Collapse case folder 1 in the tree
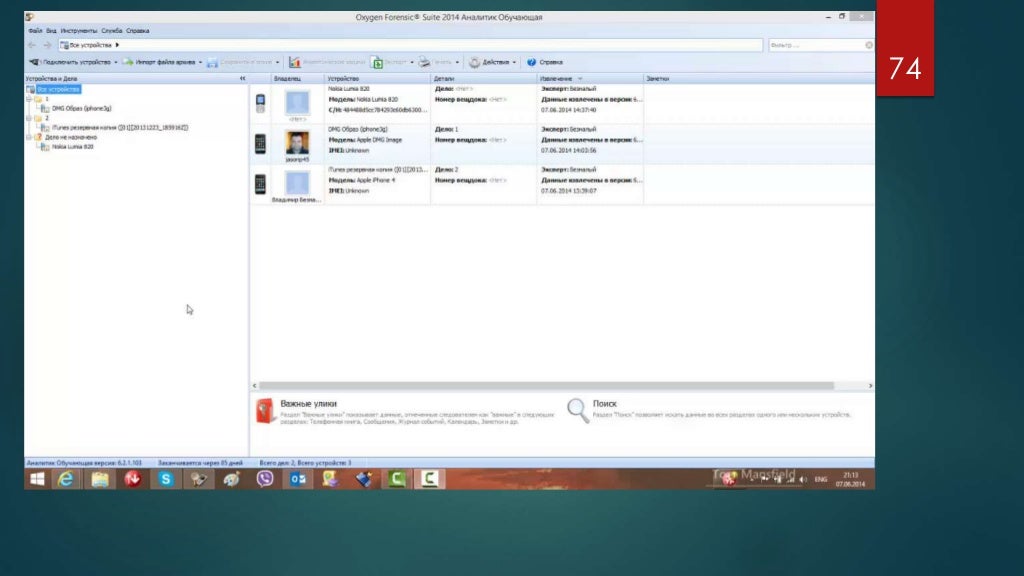 coord(29,99)
